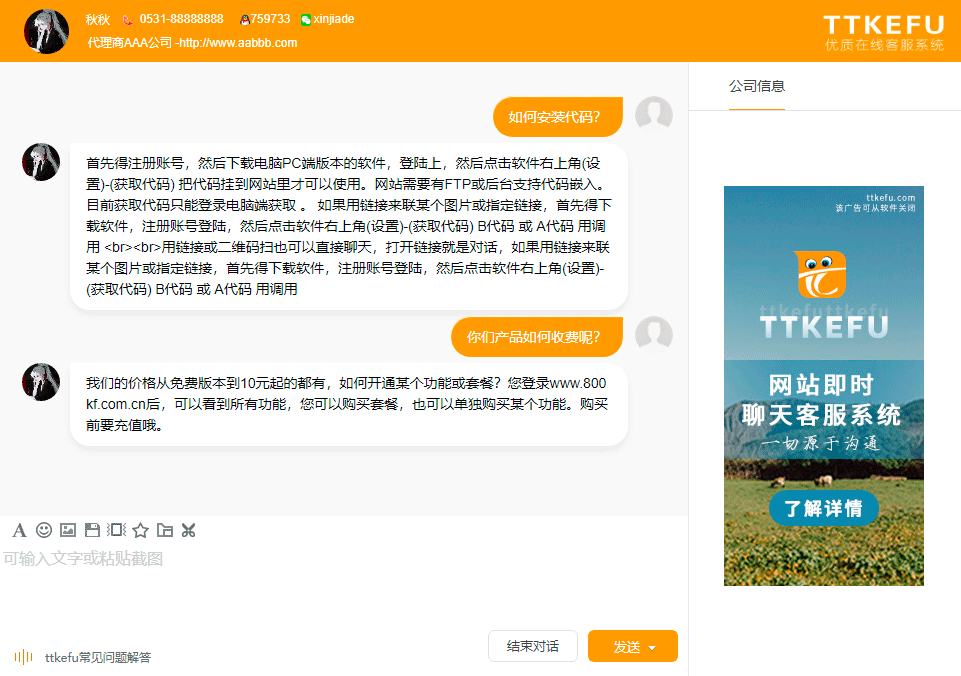
Task: Open the ttkefu常见问题解答 link
Action: pyautogui.click(x=98, y=657)
